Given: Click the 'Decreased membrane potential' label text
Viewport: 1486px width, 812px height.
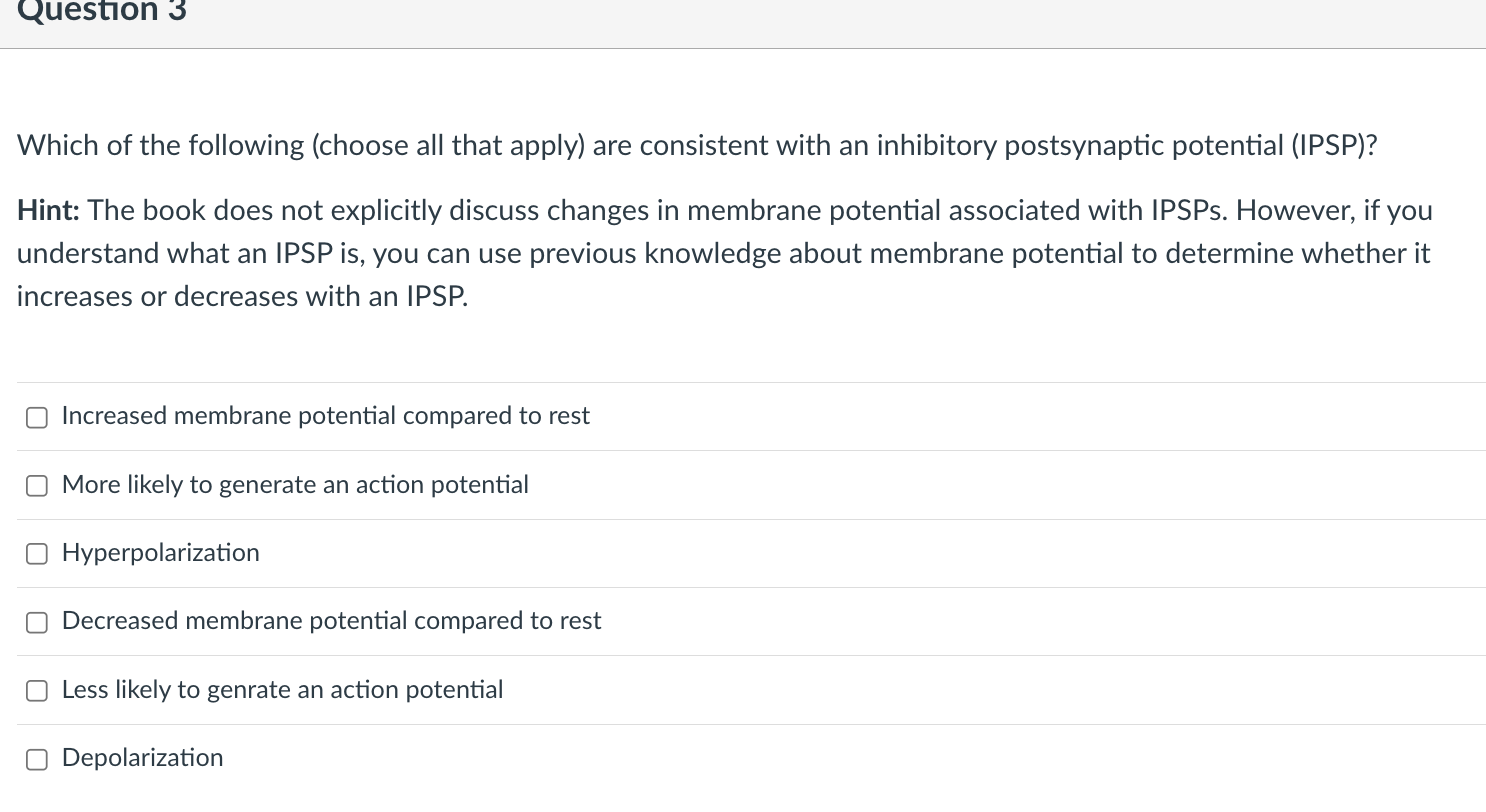Looking at the screenshot, I should pyautogui.click(x=332, y=620).
